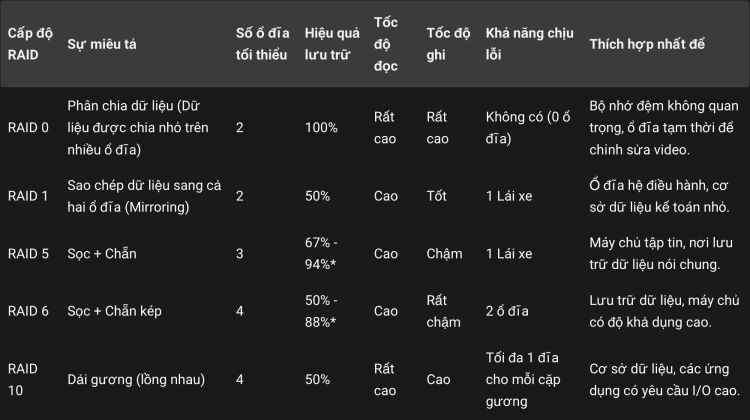Click the RAID 1 row label
The width and height of the screenshot is (750, 420).
click(28, 196)
